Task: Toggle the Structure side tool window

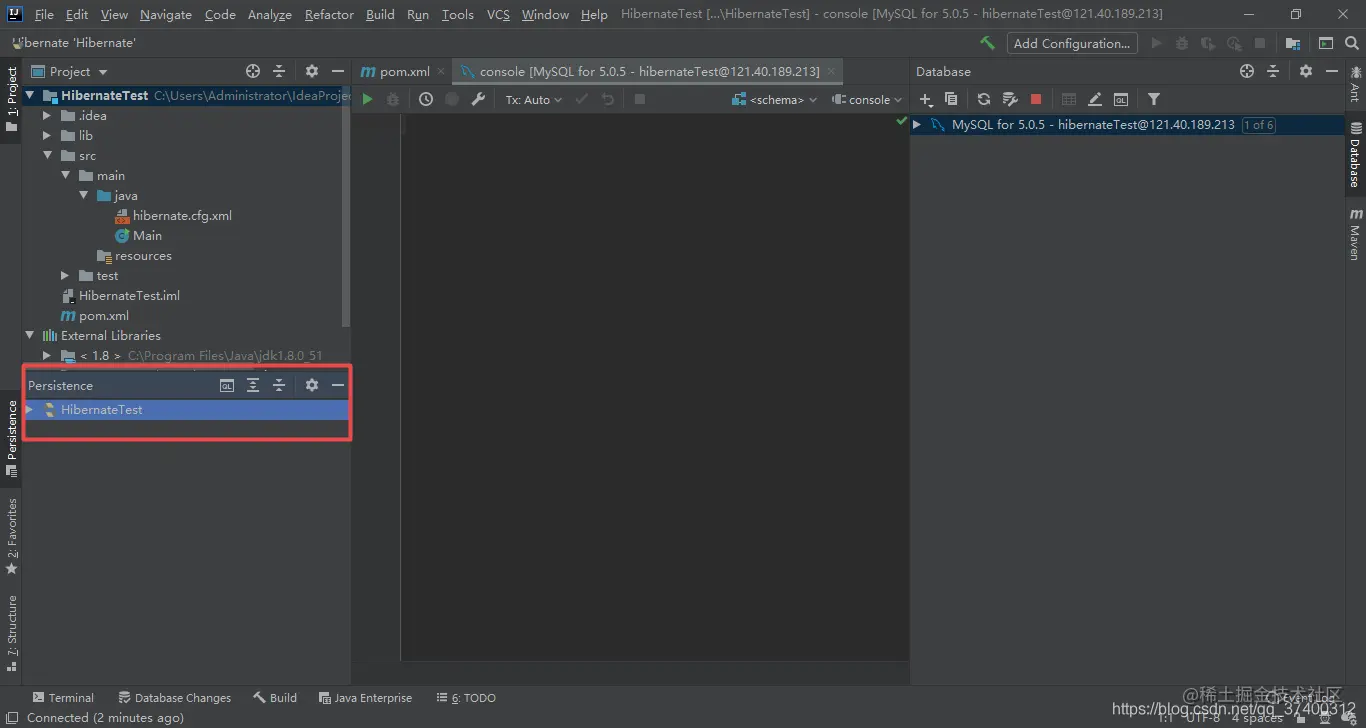Action: tap(11, 632)
